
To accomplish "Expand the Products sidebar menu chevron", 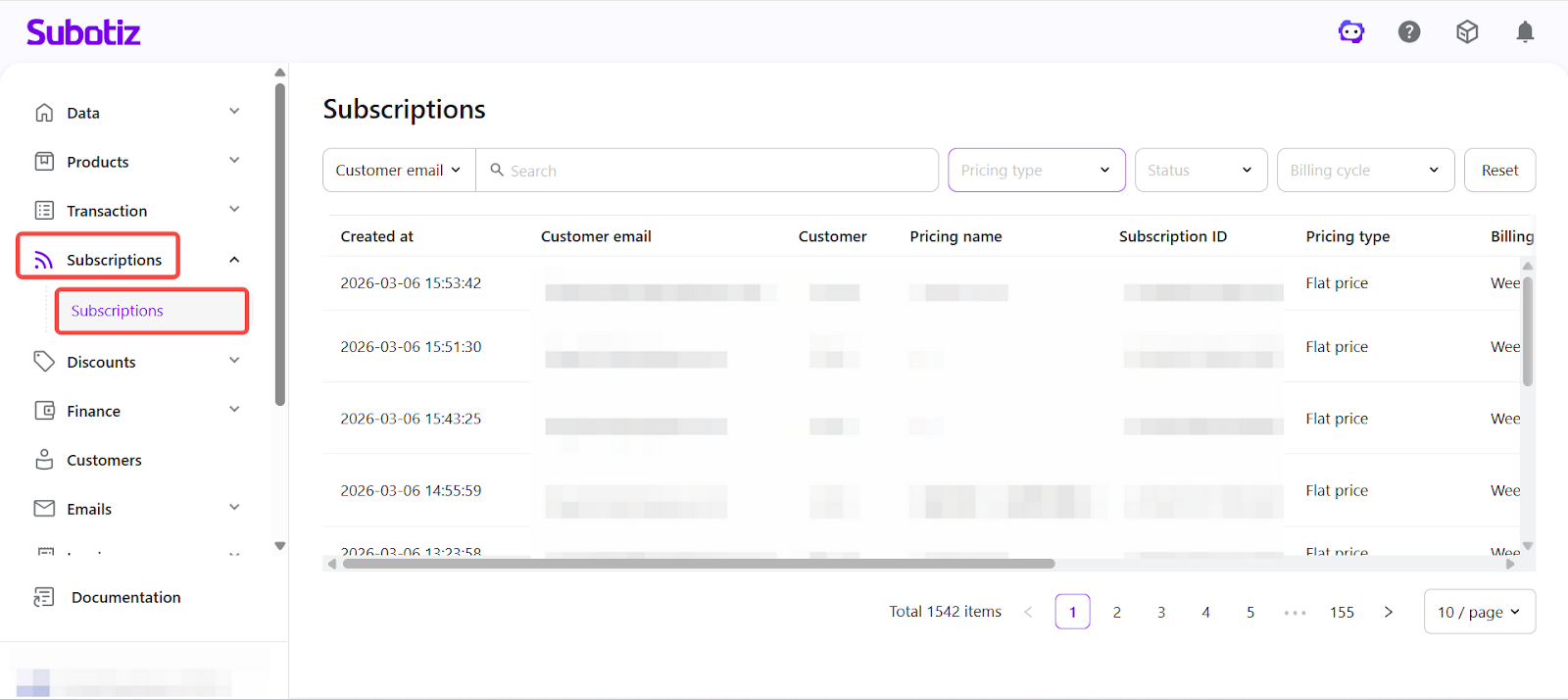I will click(234, 161).
